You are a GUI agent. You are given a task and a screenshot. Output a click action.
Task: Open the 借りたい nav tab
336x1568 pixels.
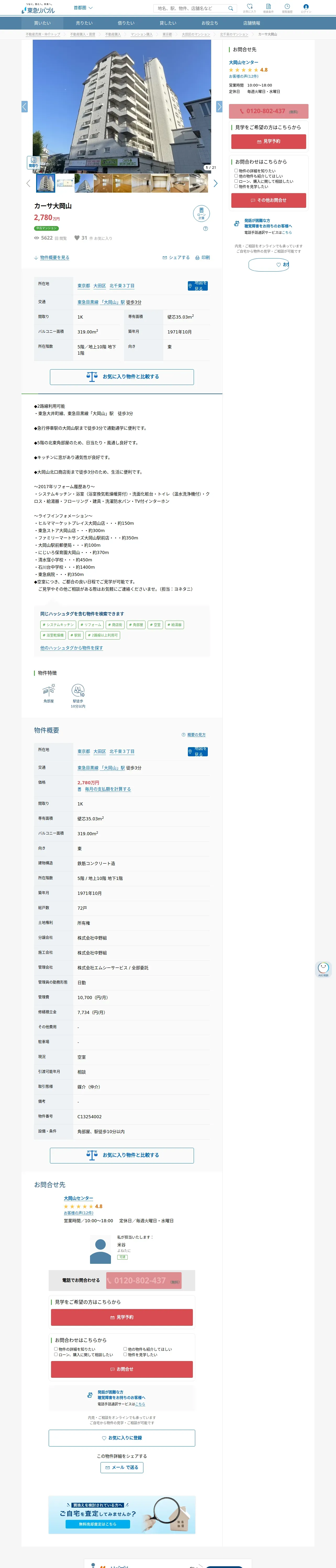(x=126, y=23)
